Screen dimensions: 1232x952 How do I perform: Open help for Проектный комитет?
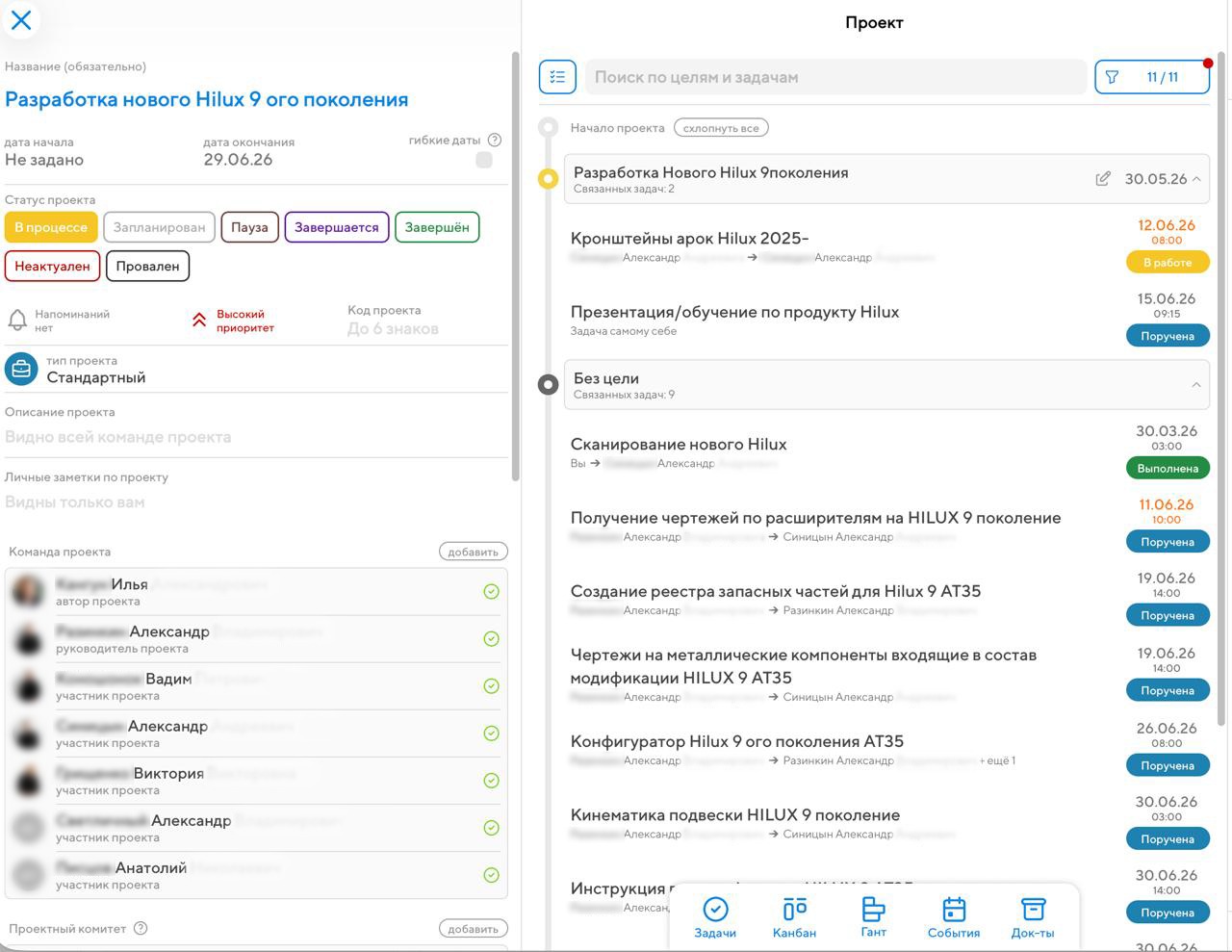click(x=141, y=929)
